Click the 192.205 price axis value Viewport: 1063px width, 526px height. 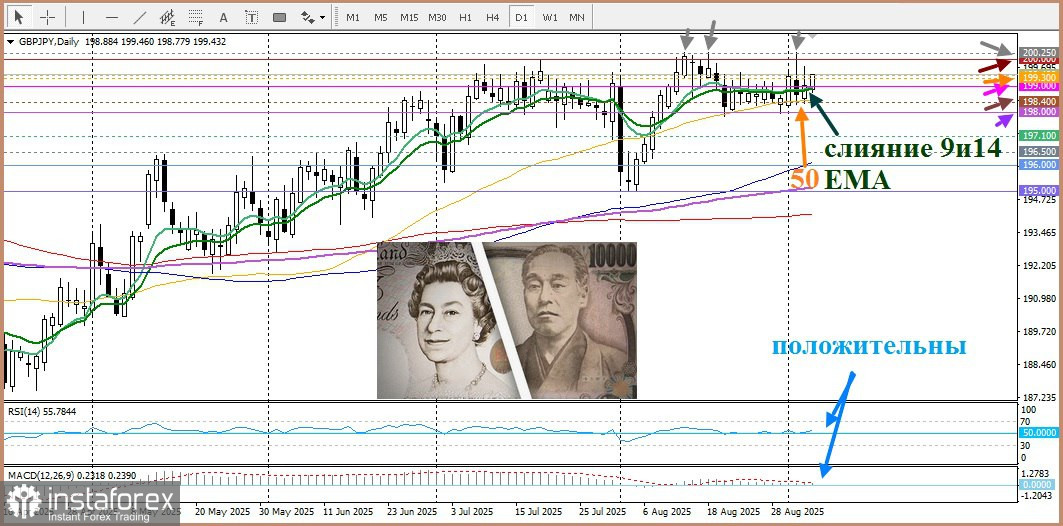pos(1038,266)
